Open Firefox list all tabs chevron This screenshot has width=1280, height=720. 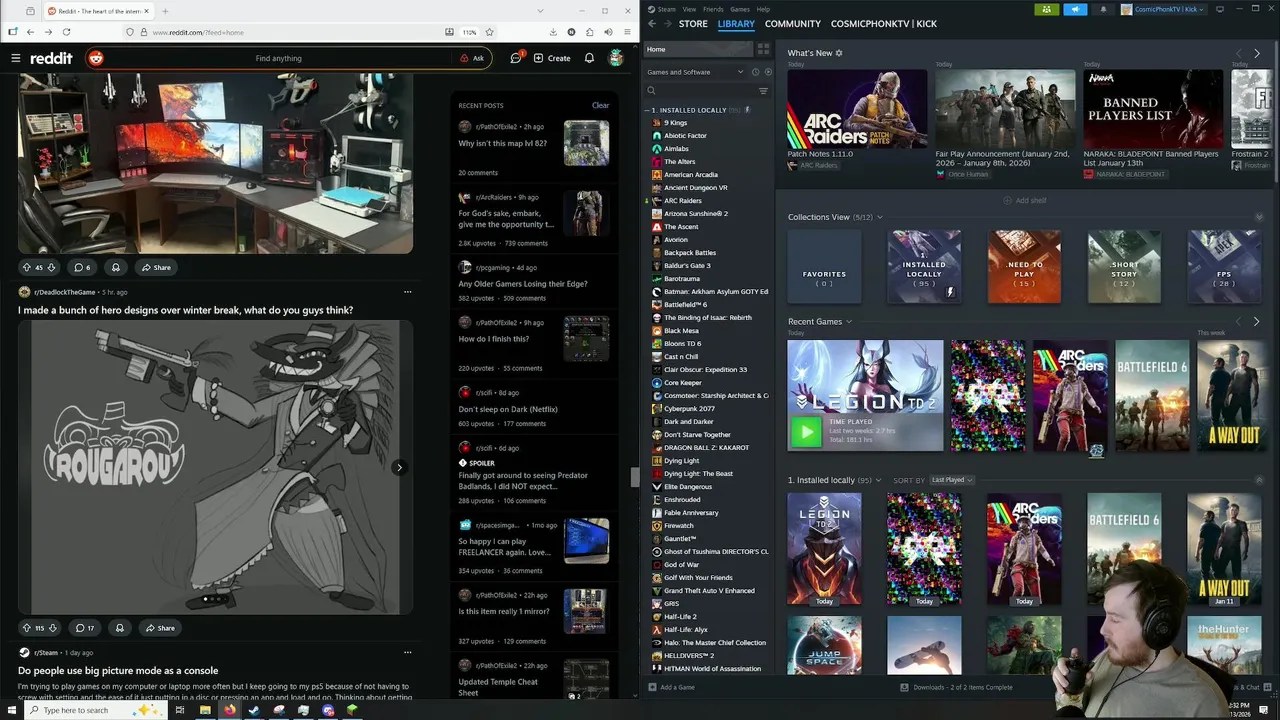(x=539, y=11)
